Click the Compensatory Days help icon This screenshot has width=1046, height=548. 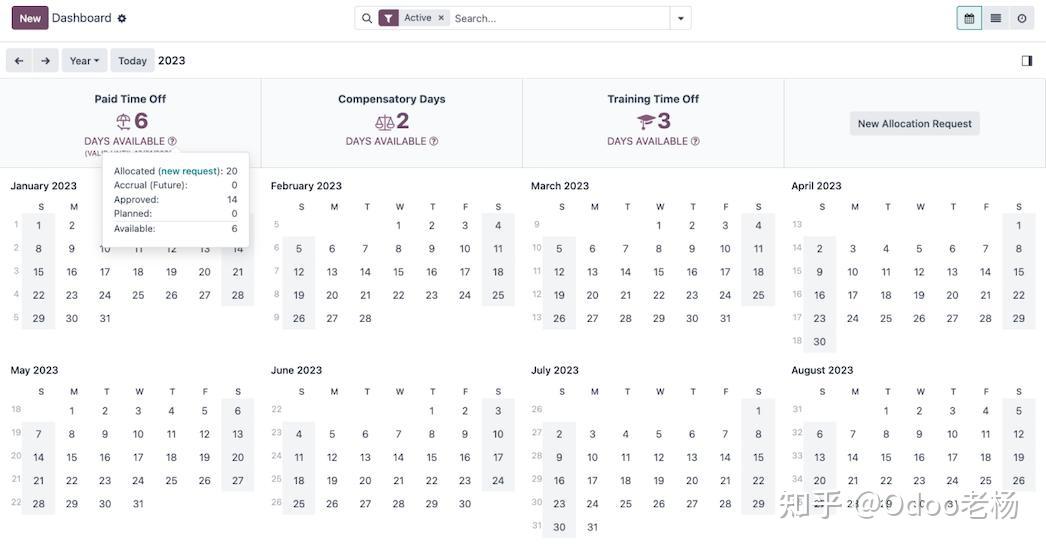click(x=433, y=142)
